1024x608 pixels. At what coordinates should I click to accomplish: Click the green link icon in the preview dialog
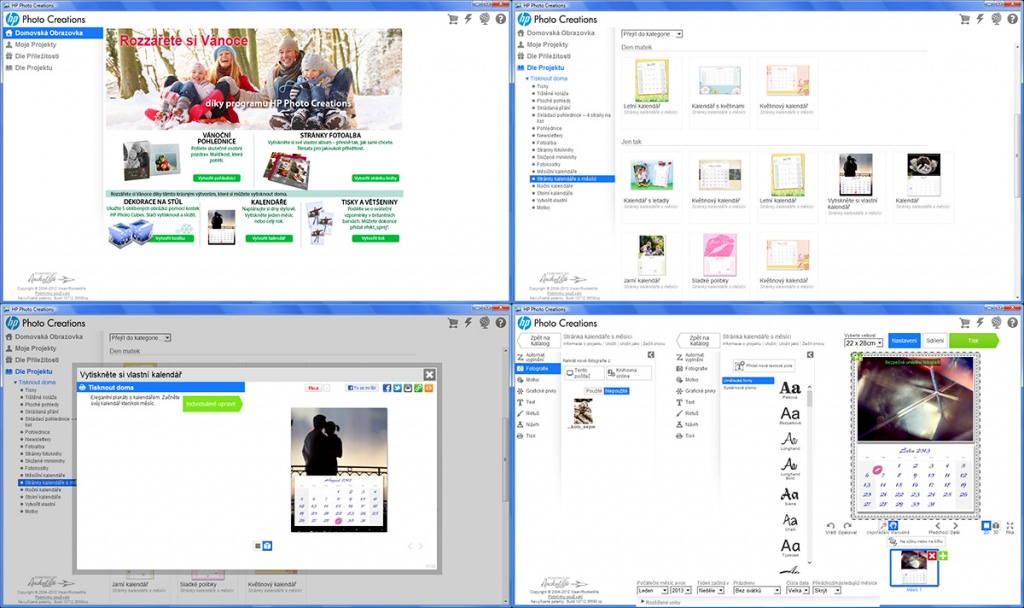[419, 388]
